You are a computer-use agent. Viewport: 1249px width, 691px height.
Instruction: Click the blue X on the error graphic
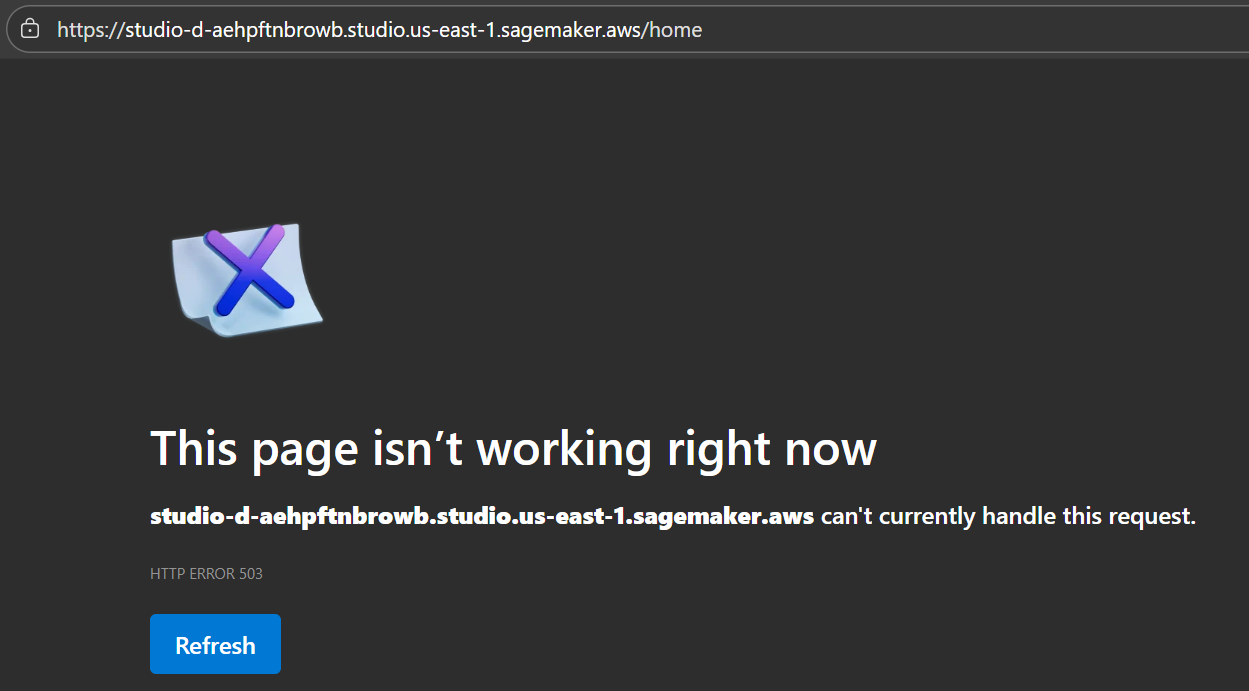pos(250,271)
